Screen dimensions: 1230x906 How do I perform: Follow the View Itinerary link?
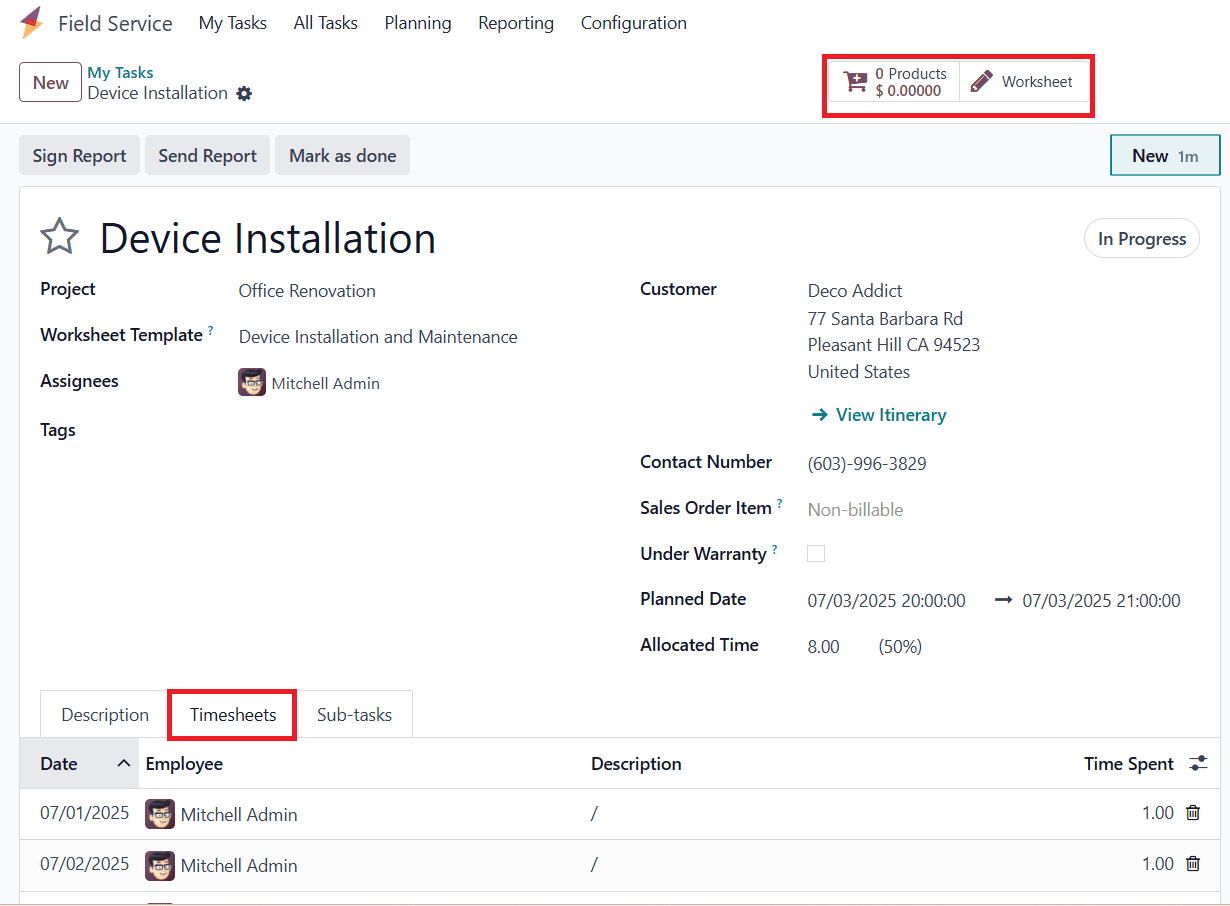(879, 415)
